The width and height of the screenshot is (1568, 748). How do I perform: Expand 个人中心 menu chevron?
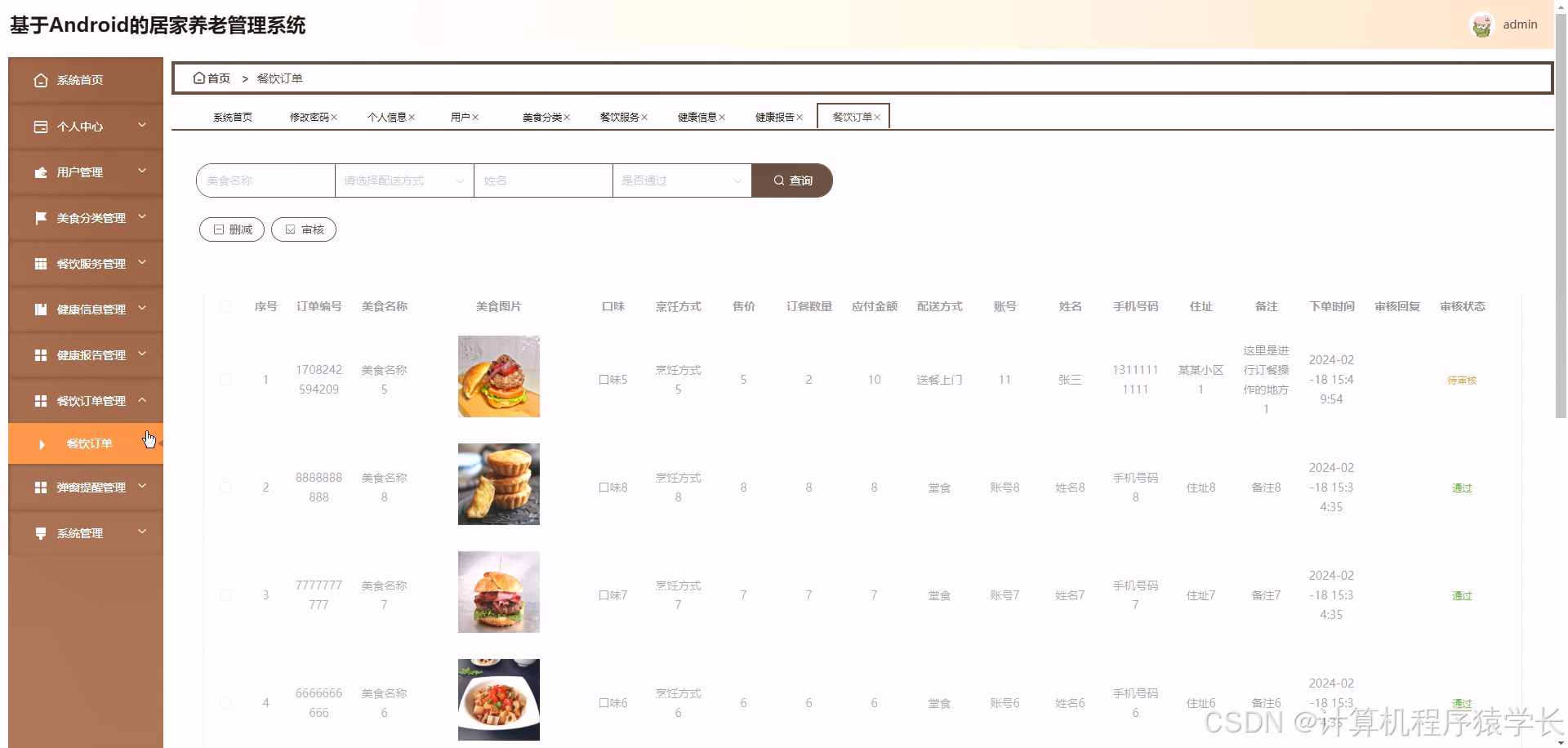click(x=142, y=125)
